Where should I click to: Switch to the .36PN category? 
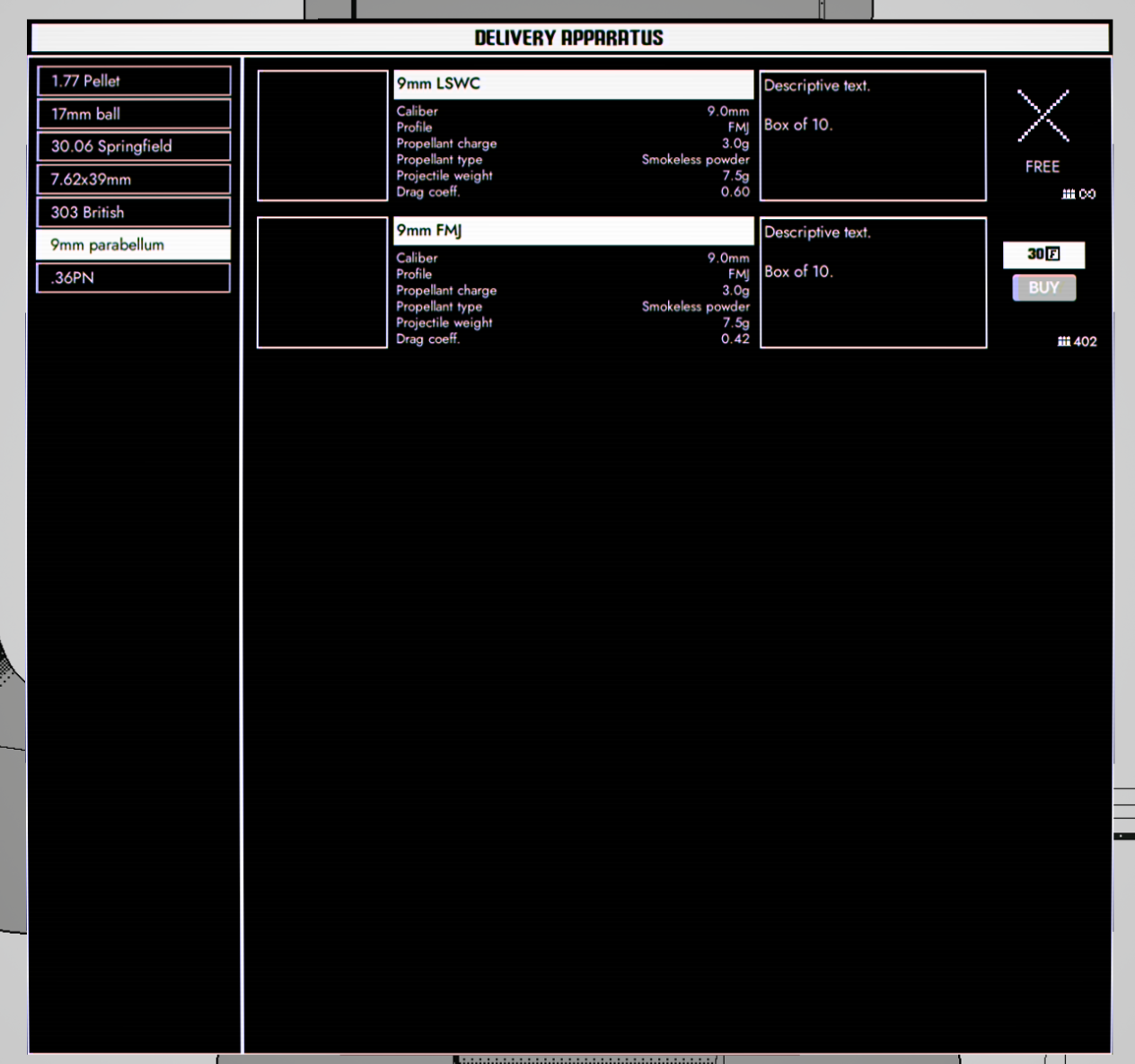tap(134, 277)
